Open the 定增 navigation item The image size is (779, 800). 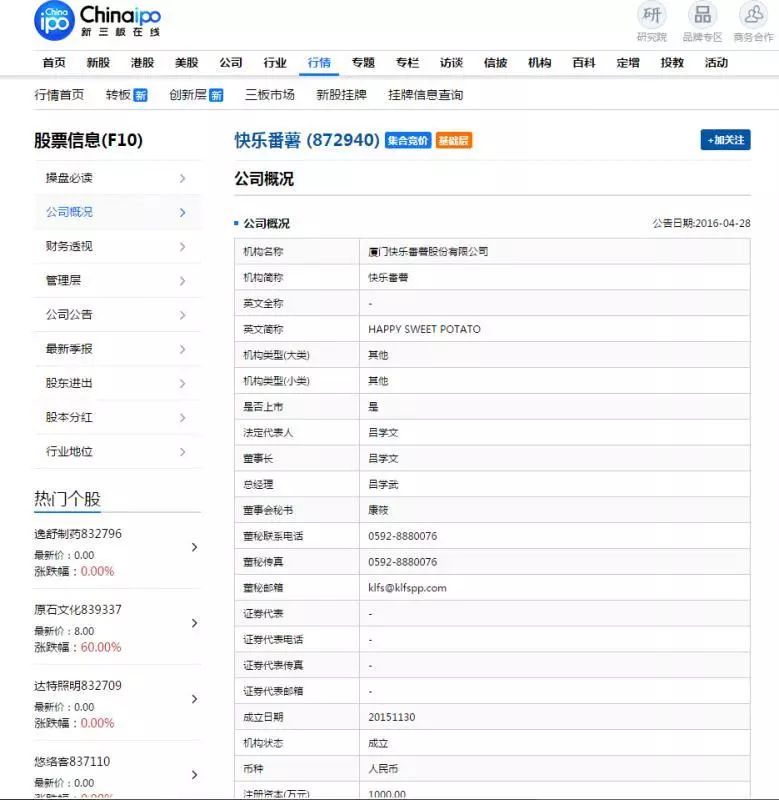[628, 63]
